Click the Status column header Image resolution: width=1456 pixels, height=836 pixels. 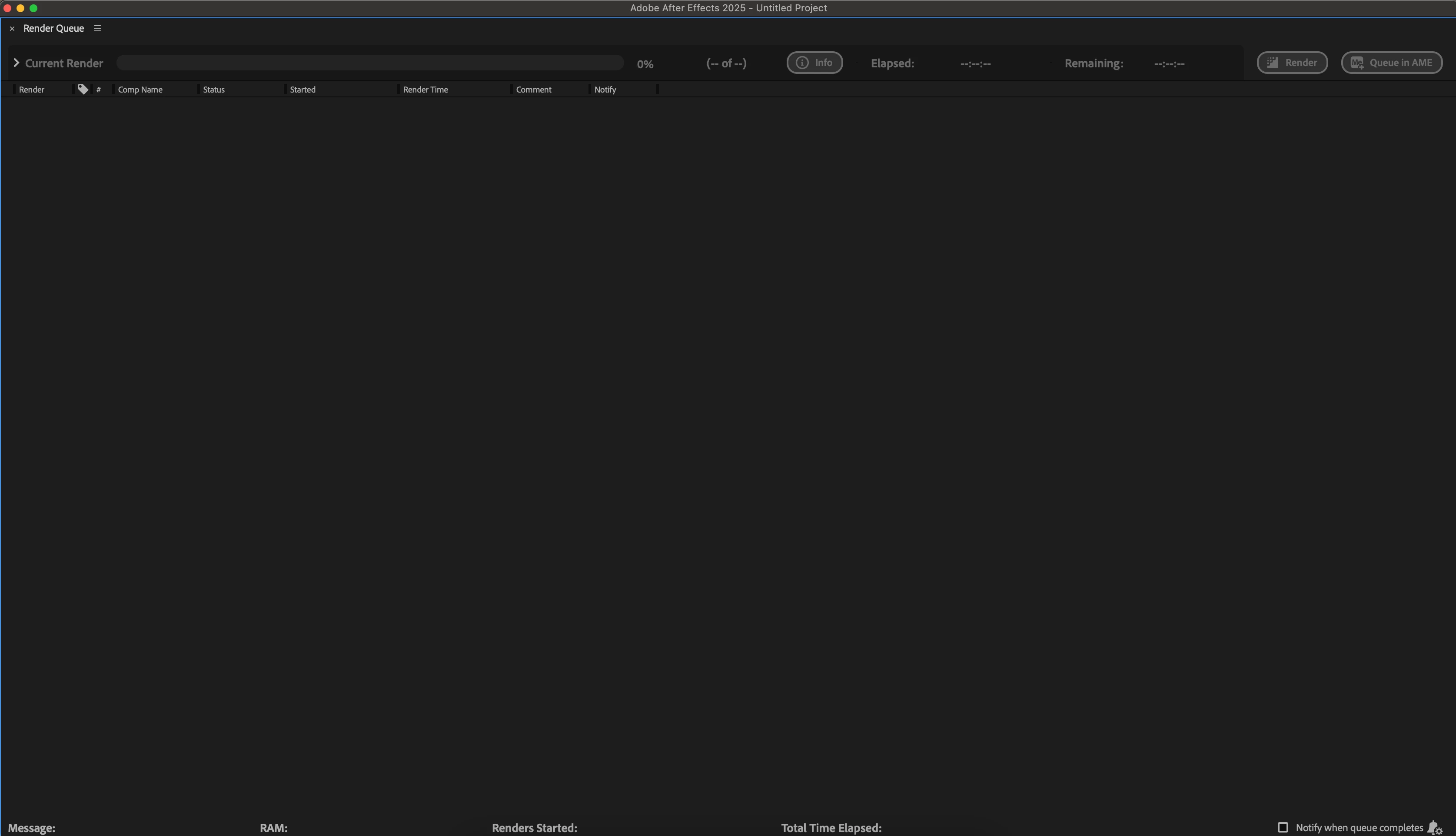(213, 90)
